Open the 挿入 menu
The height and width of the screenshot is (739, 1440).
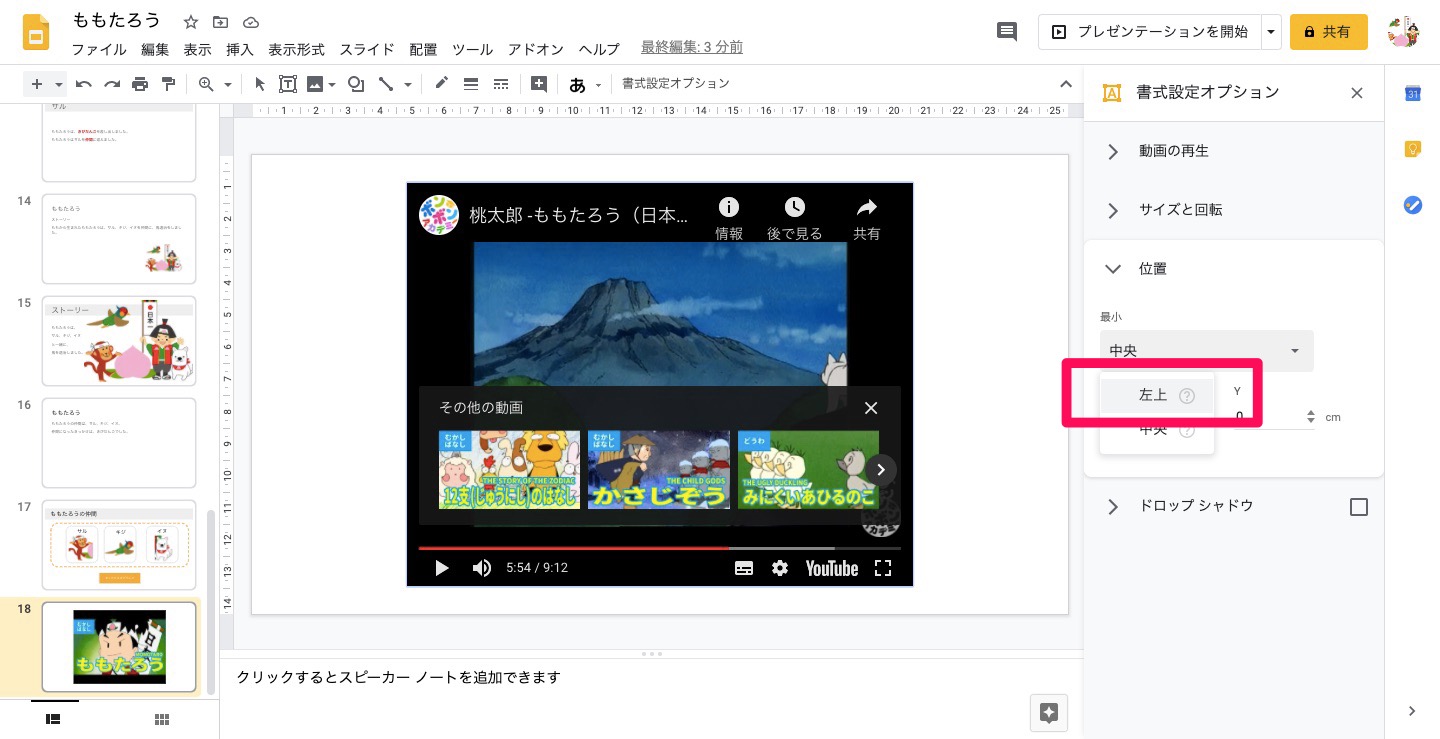point(239,48)
